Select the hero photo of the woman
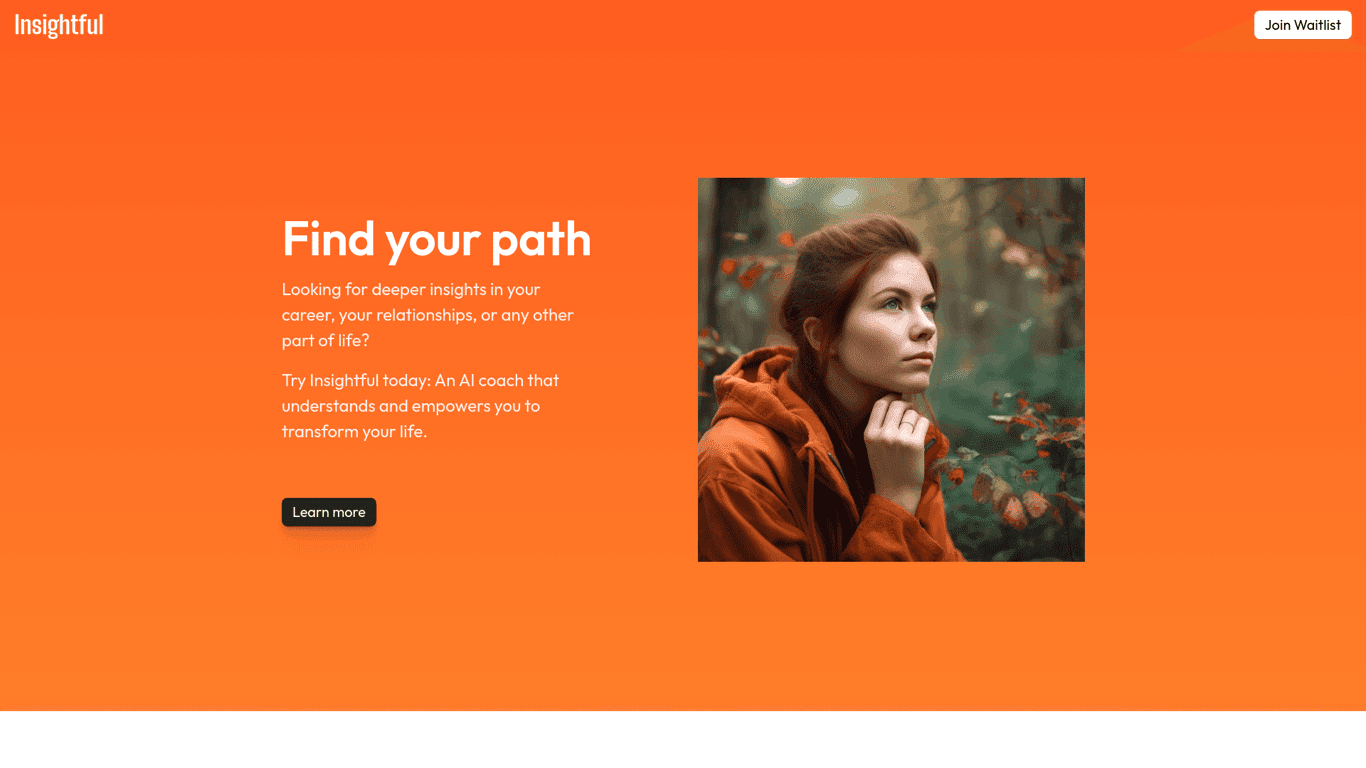The width and height of the screenshot is (1366, 768). point(891,370)
